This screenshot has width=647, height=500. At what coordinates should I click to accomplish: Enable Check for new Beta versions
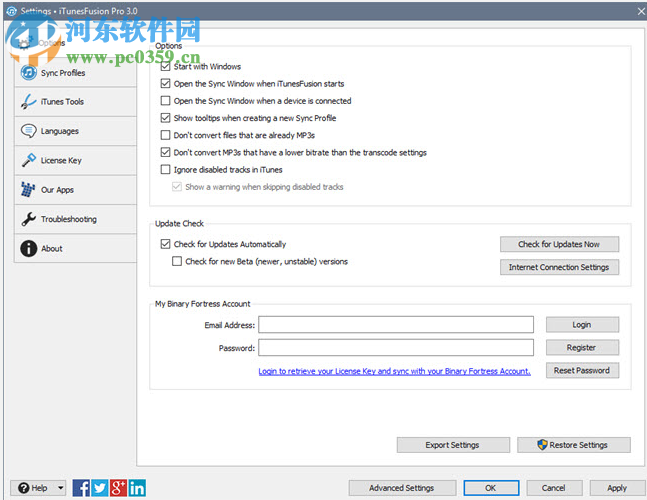pyautogui.click(x=177, y=261)
